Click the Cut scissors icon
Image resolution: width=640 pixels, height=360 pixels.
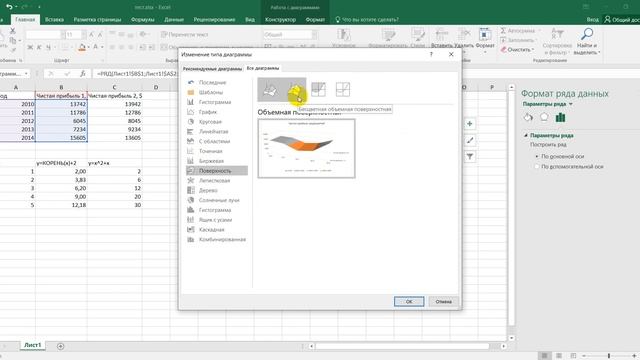pos(13,31)
